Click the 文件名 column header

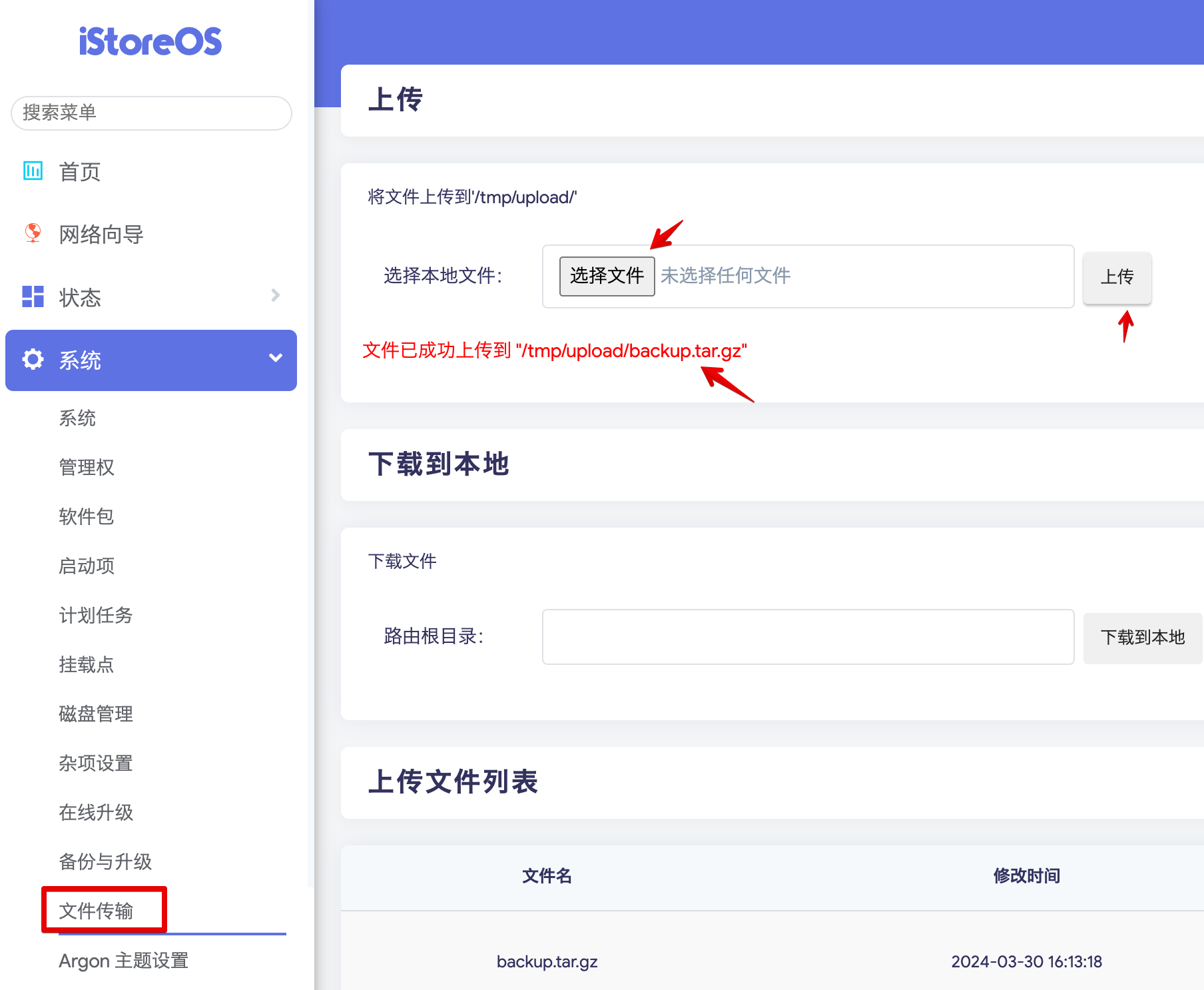[x=547, y=876]
